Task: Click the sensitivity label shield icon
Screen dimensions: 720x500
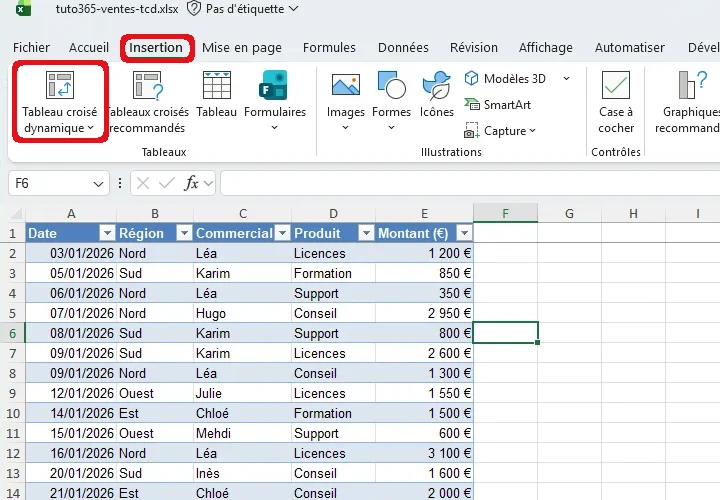Action: (x=194, y=8)
